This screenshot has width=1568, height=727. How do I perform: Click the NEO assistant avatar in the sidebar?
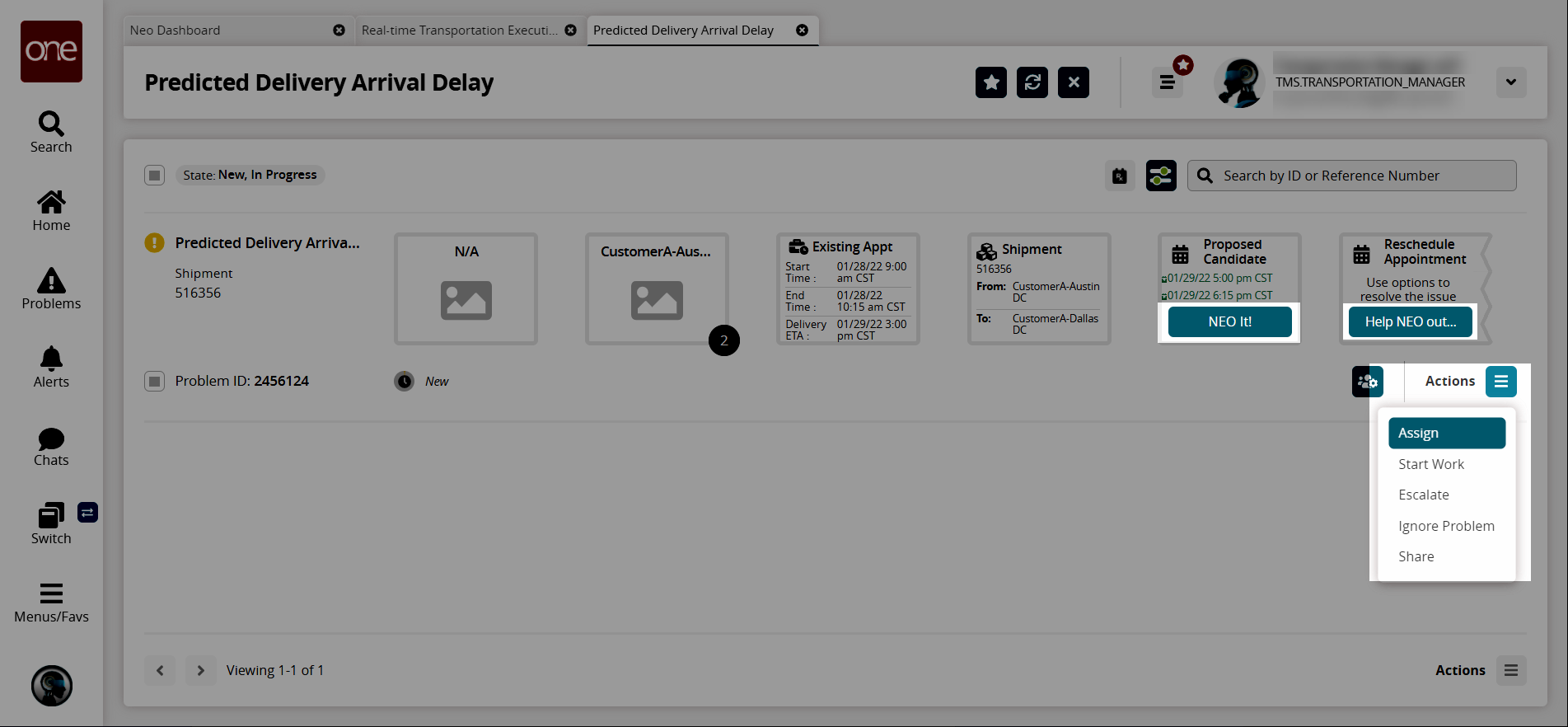tap(52, 686)
